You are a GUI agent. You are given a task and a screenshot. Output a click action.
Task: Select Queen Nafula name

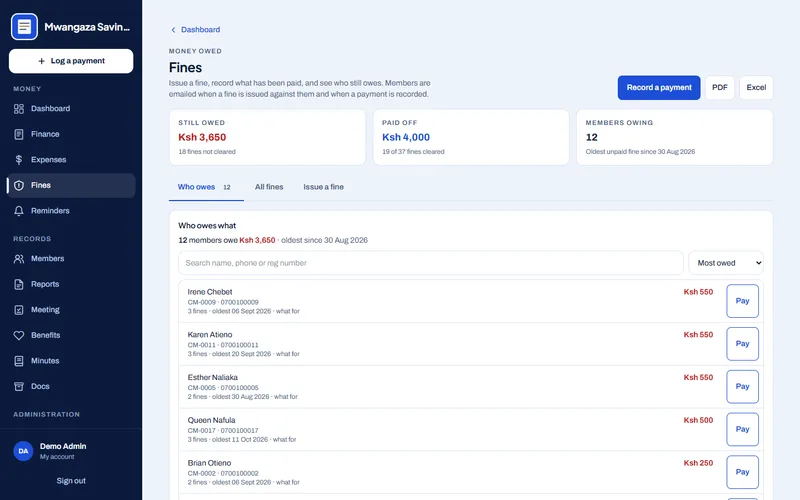coord(211,420)
